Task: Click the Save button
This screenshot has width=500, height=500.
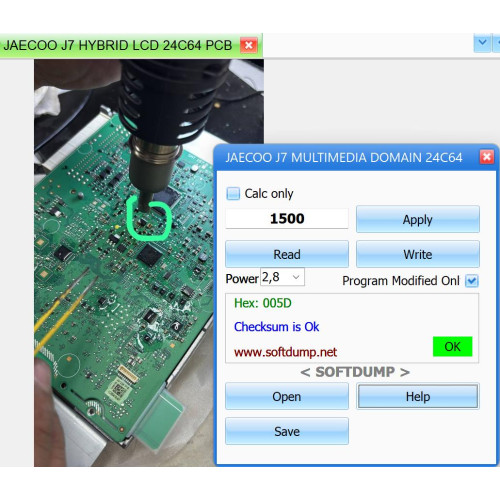Action: 287,431
